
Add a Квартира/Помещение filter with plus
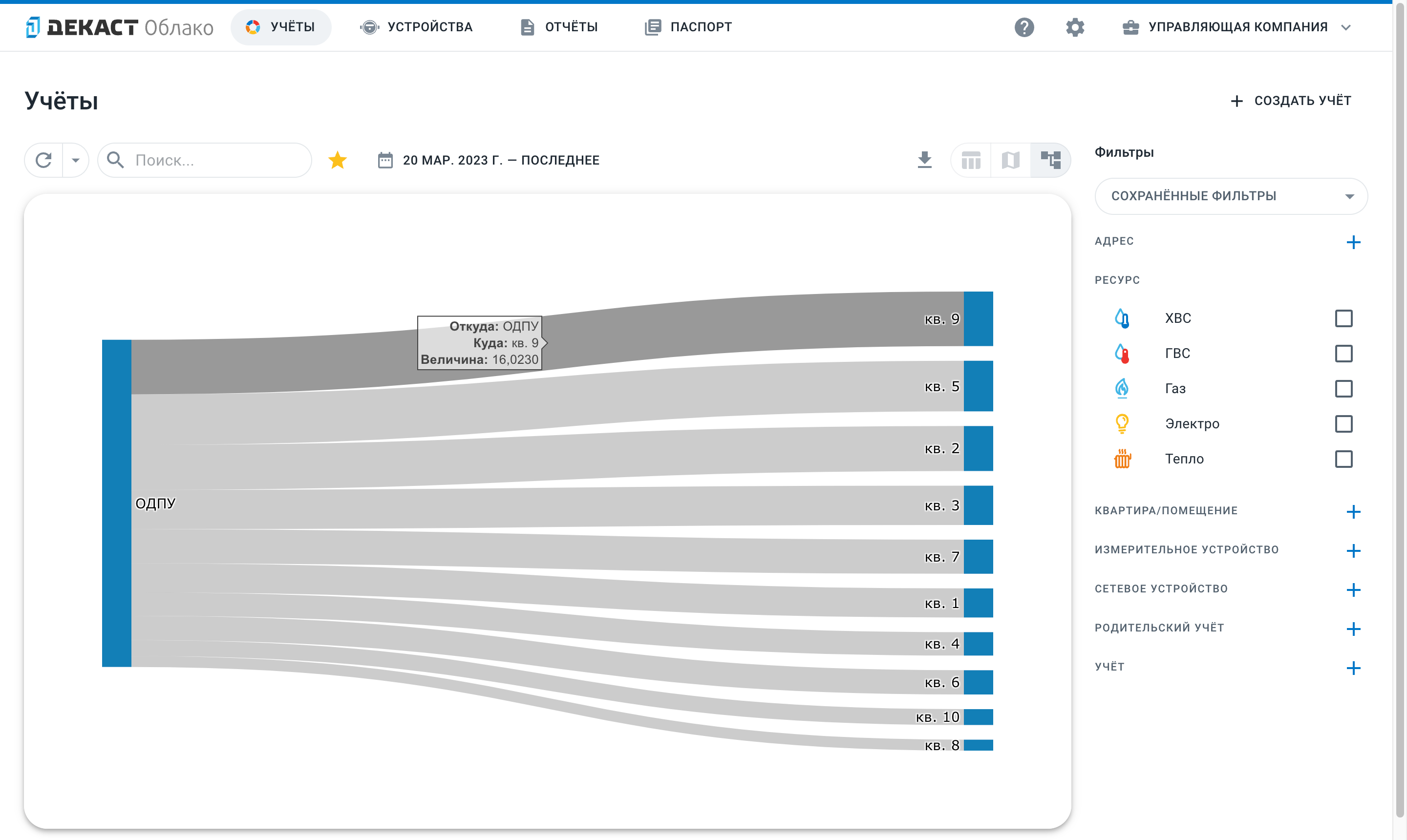click(1353, 512)
